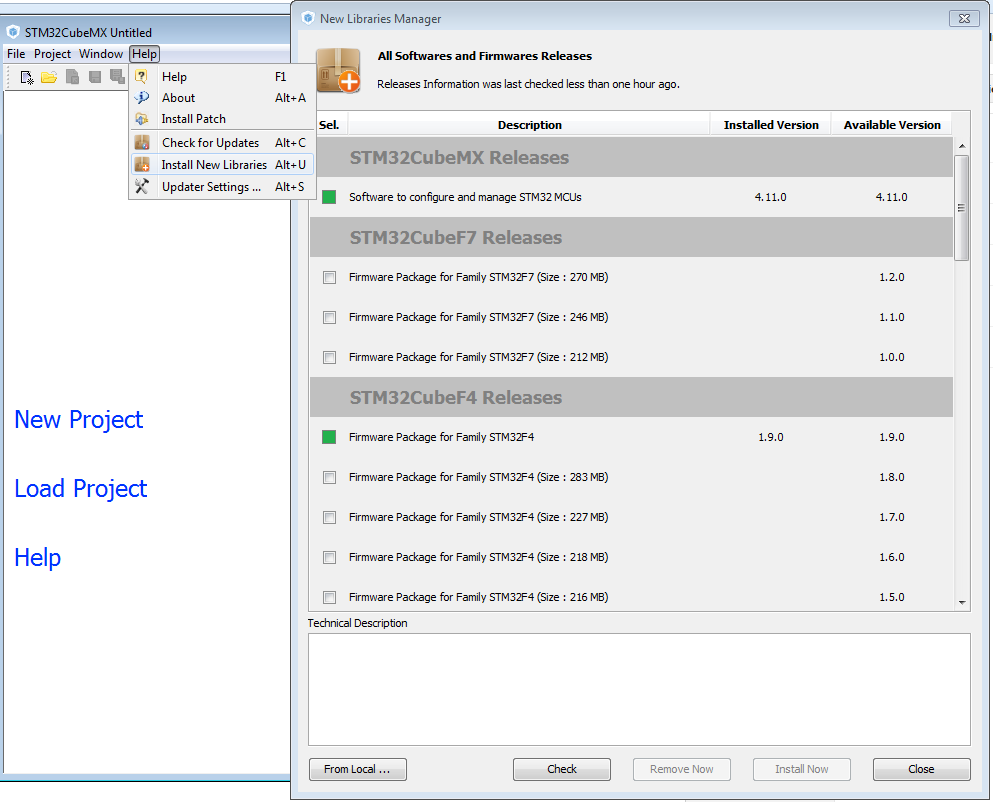Click the New Libraries Manager title icon
The image size is (993, 802).
[x=308, y=18]
